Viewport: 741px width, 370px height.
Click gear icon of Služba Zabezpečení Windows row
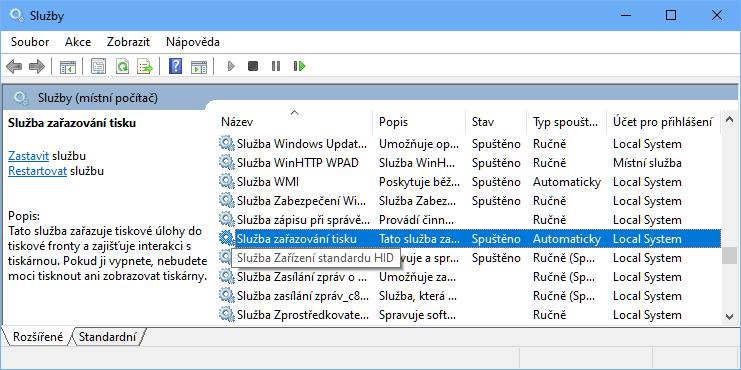pyautogui.click(x=227, y=201)
